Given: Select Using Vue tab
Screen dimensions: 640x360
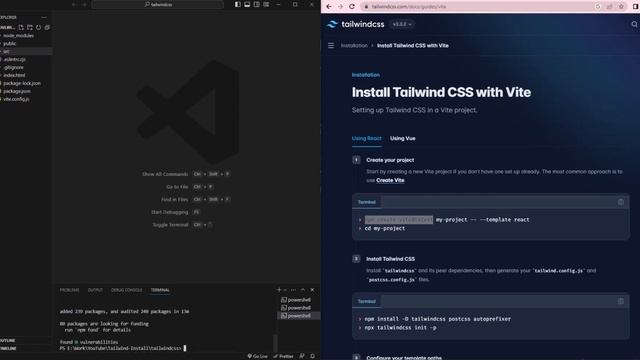Looking at the screenshot, I should click(402, 138).
